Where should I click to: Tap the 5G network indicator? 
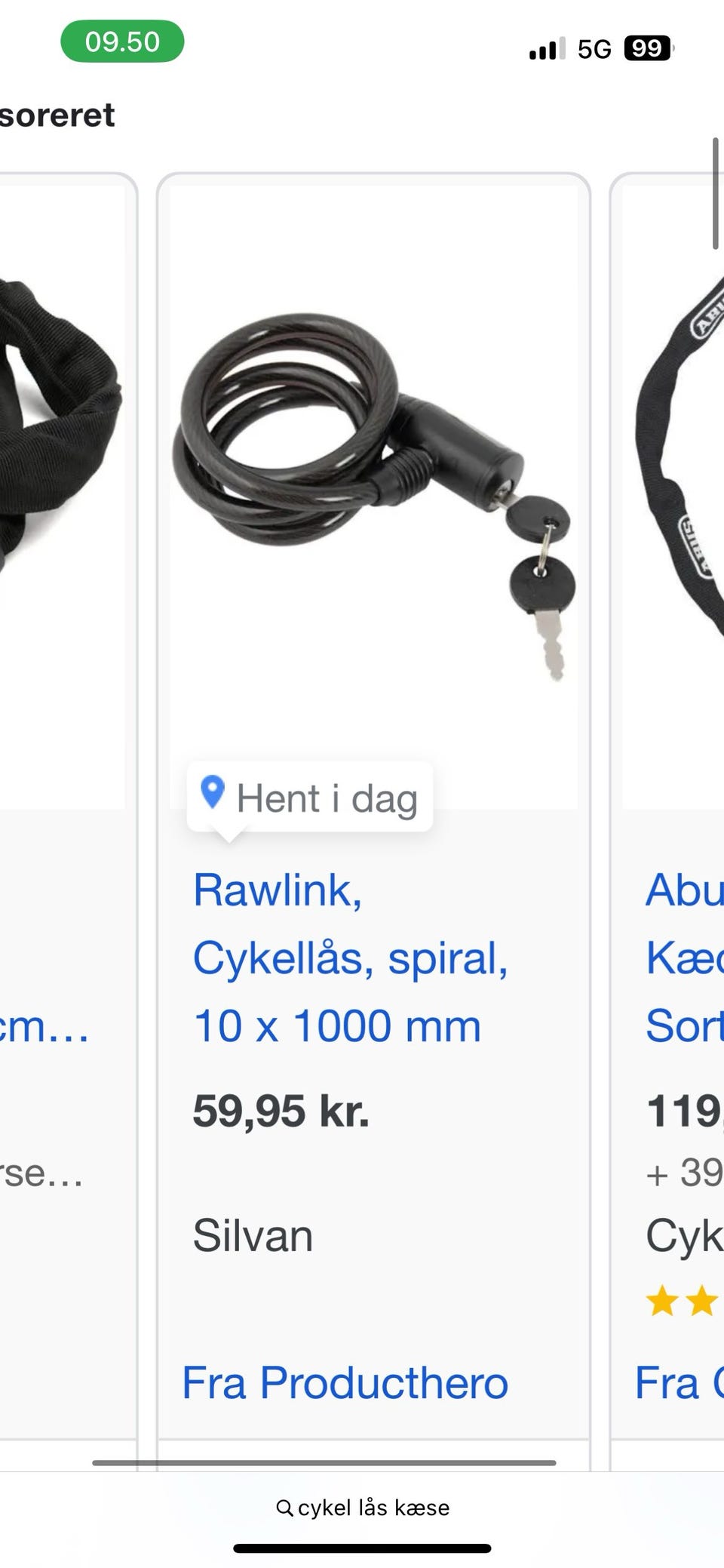(x=594, y=49)
